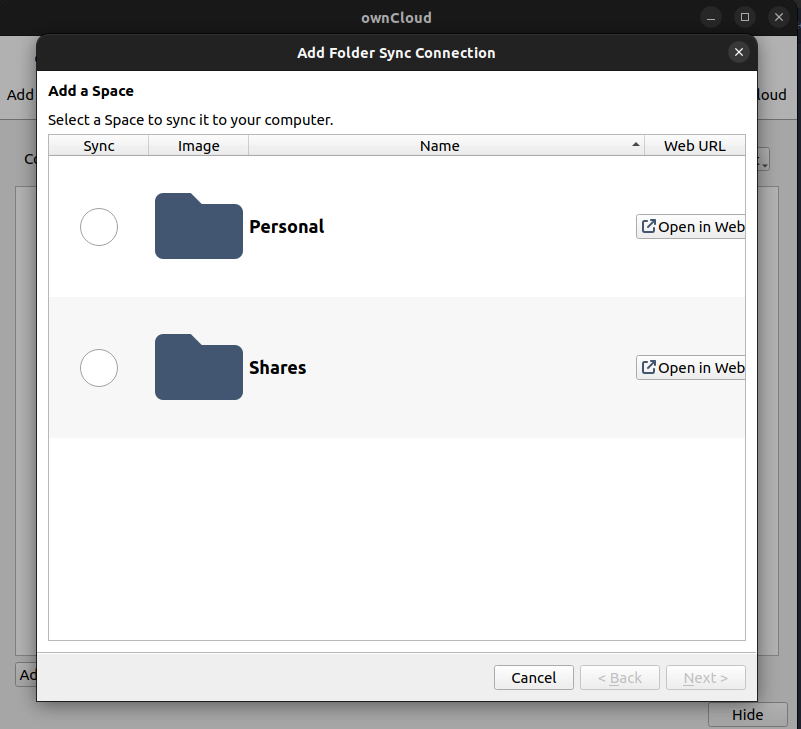Image resolution: width=801 pixels, height=729 pixels.
Task: Select the Shares row in the spaces list
Action: coord(400,368)
